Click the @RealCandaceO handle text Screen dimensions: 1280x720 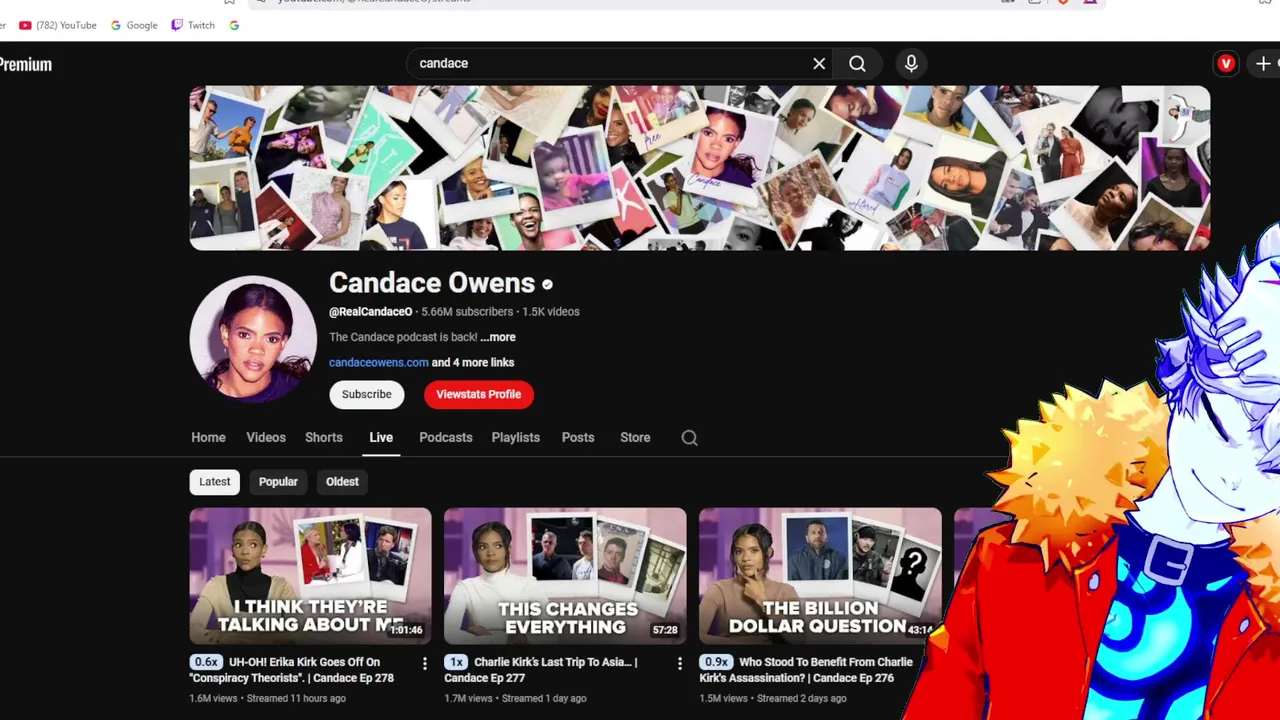[370, 311]
